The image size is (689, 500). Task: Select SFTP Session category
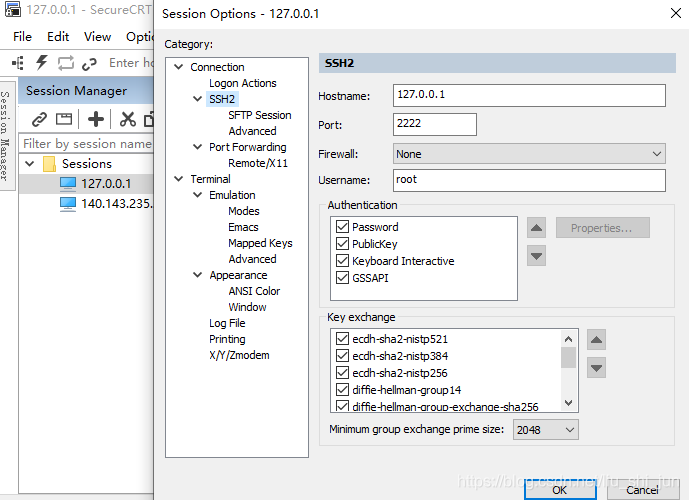coord(260,115)
